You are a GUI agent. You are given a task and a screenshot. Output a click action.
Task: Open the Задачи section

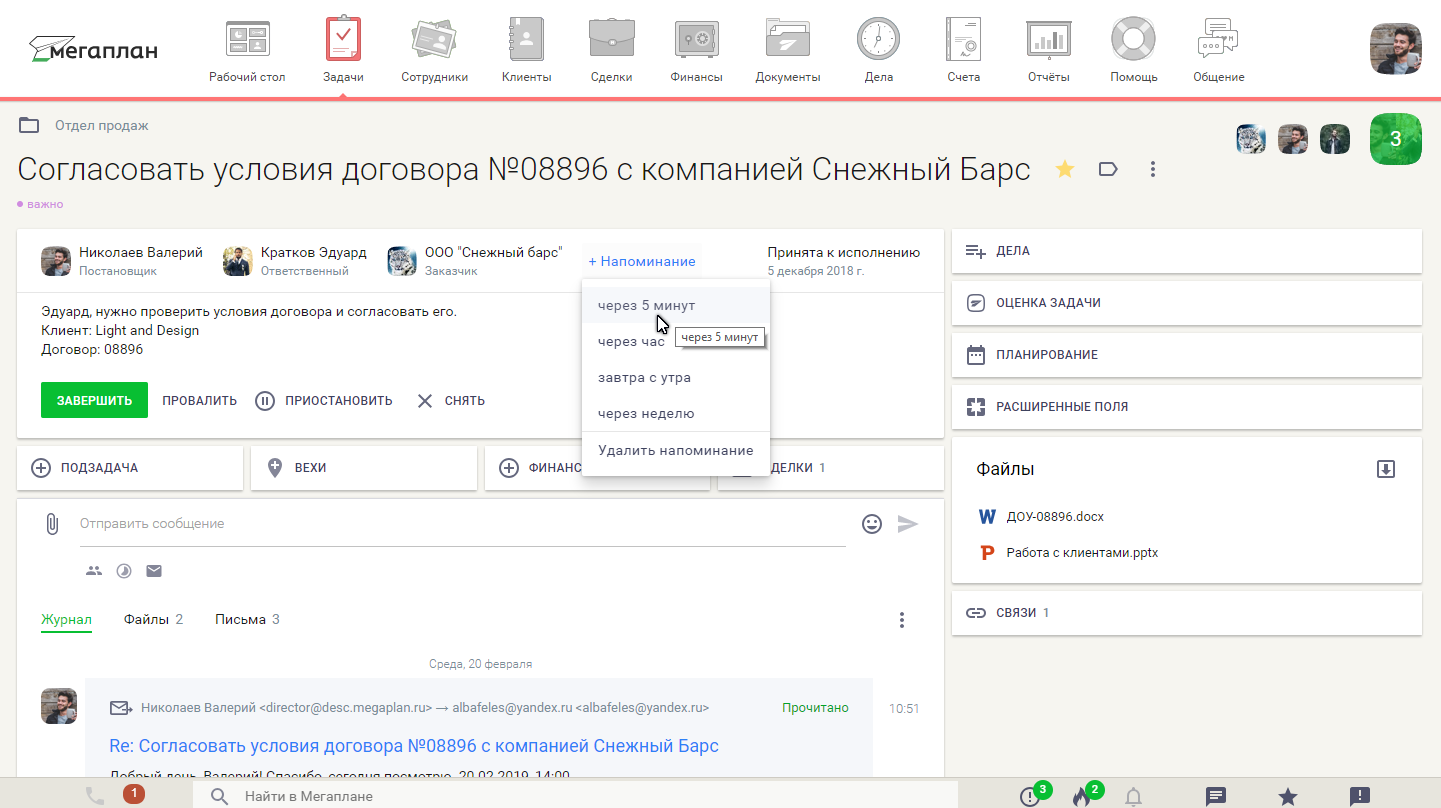[343, 50]
